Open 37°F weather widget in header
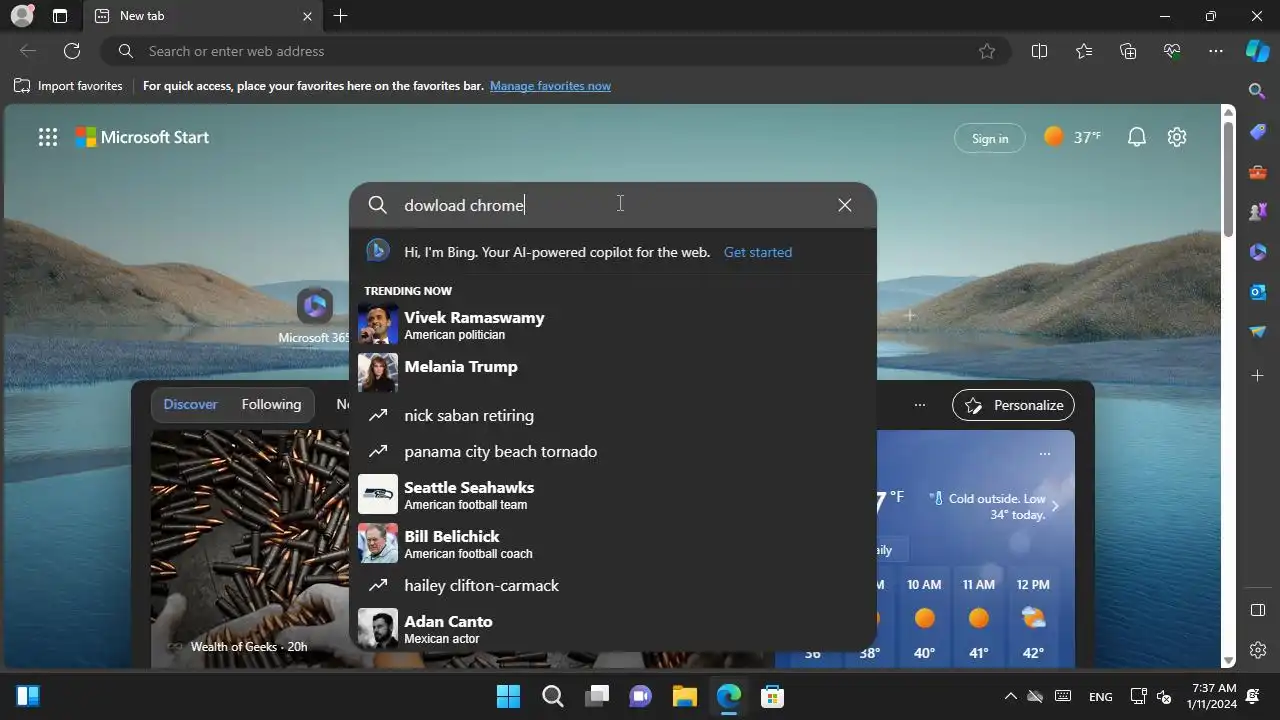The width and height of the screenshot is (1280, 720). click(x=1072, y=138)
